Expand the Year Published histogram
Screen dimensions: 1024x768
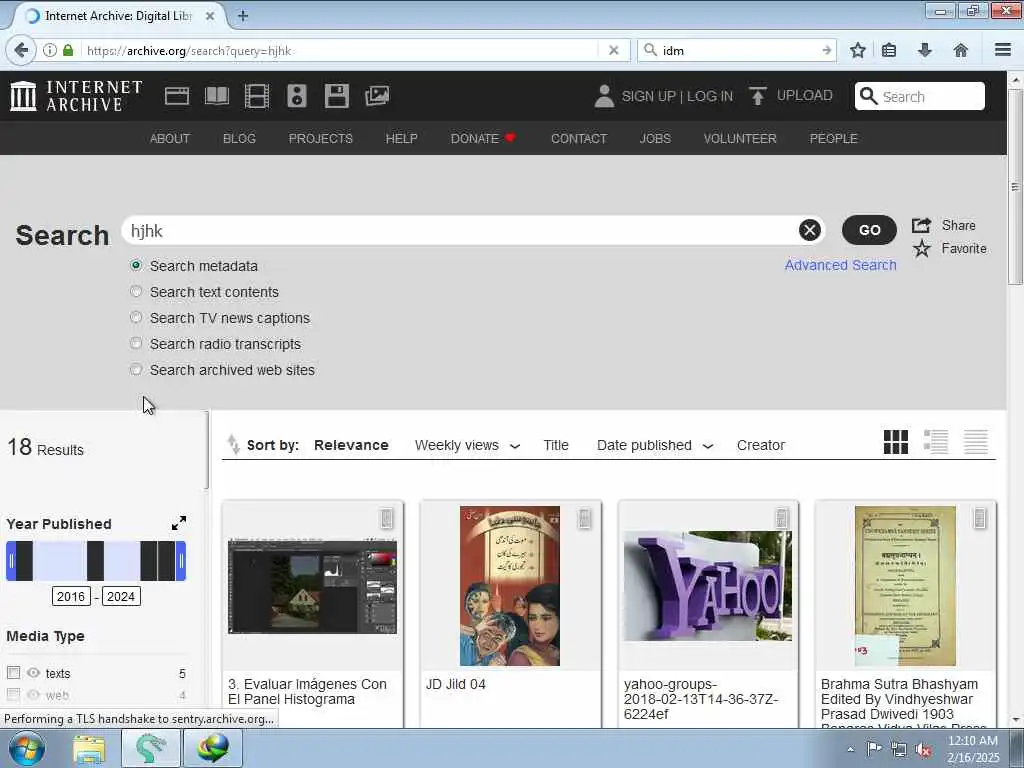coord(178,523)
